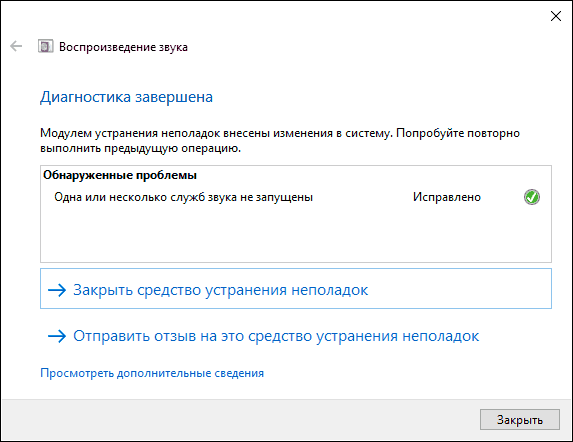Click the green fixed checkmark icon
The image size is (573, 442).
(532, 197)
